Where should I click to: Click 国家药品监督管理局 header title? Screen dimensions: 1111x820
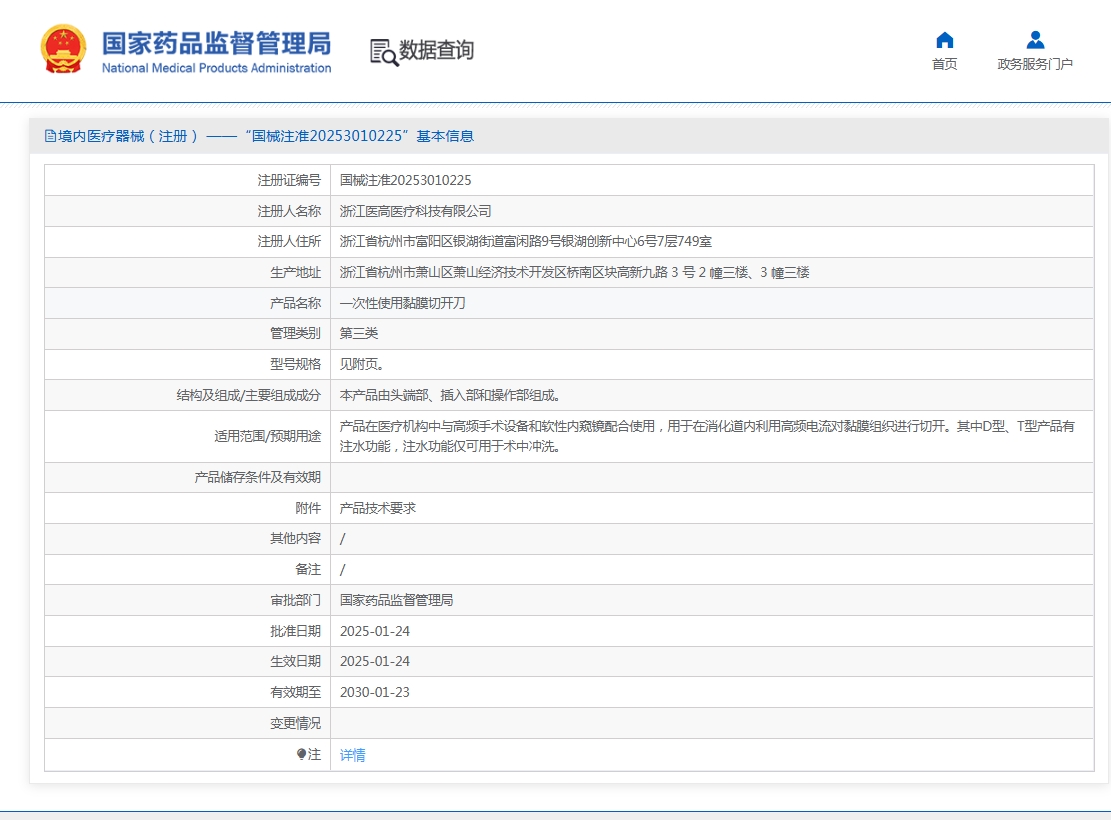[x=216, y=43]
